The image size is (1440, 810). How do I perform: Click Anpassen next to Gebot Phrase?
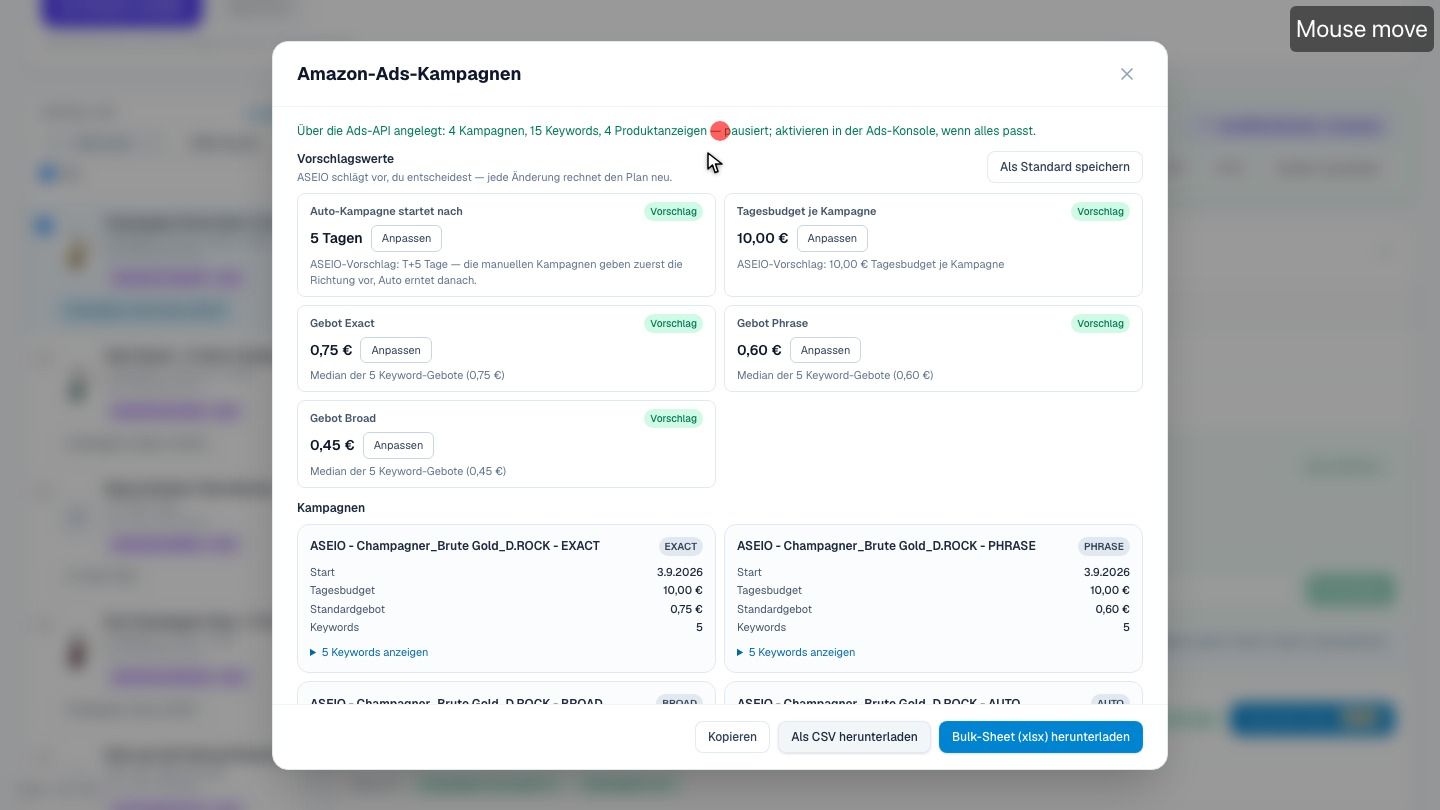(x=825, y=350)
